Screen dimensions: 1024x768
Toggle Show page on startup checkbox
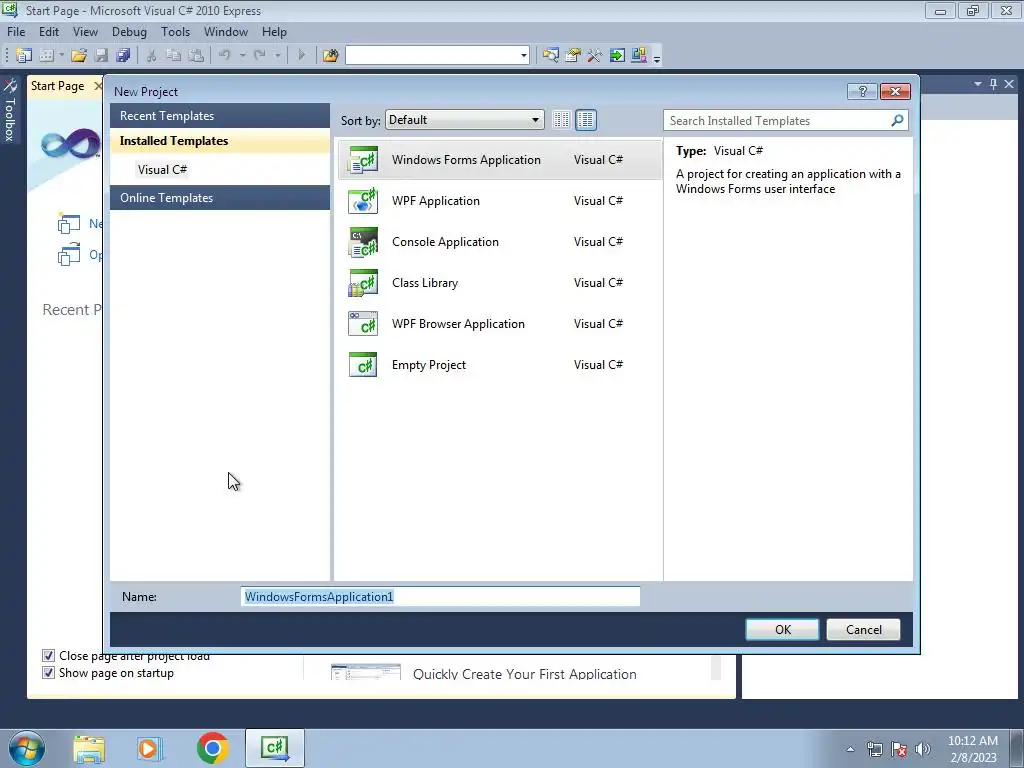pos(48,673)
